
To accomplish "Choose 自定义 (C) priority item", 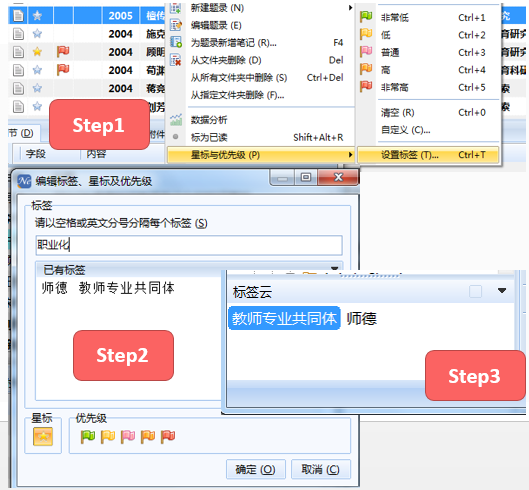I will pyautogui.click(x=428, y=130).
